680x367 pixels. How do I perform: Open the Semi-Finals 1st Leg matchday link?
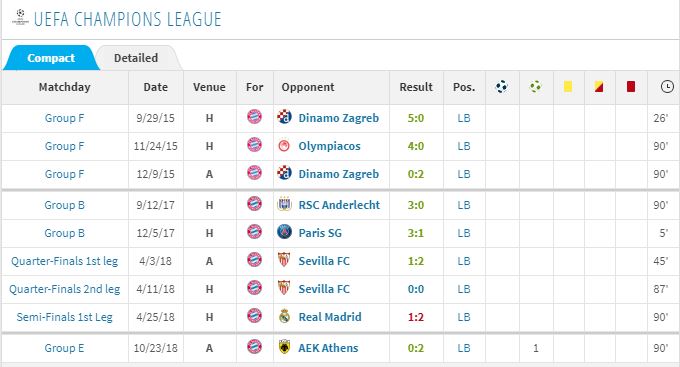[x=65, y=317]
